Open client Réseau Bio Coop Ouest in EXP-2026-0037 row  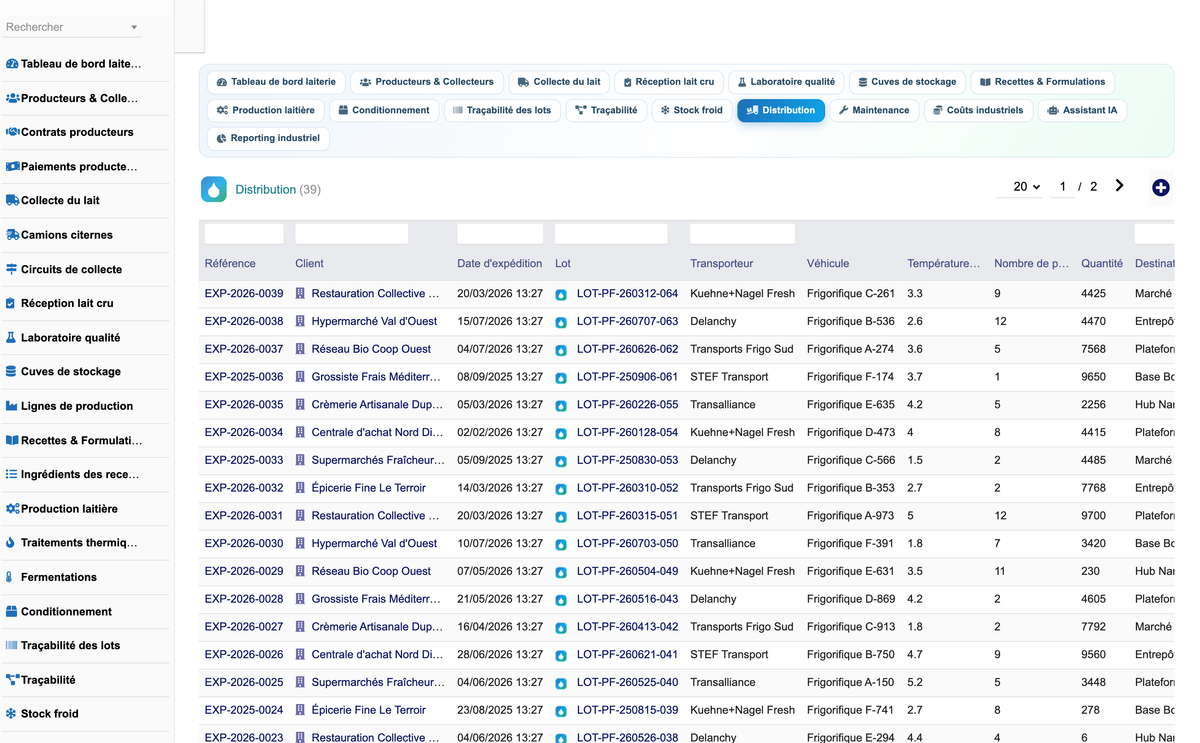pyautogui.click(x=371, y=349)
